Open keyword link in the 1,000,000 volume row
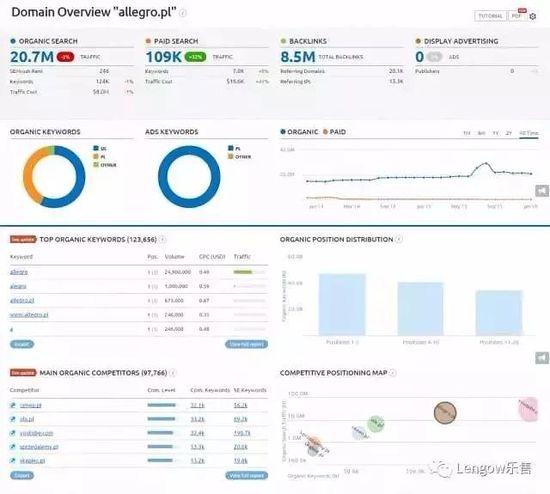The image size is (550, 494). [18, 286]
